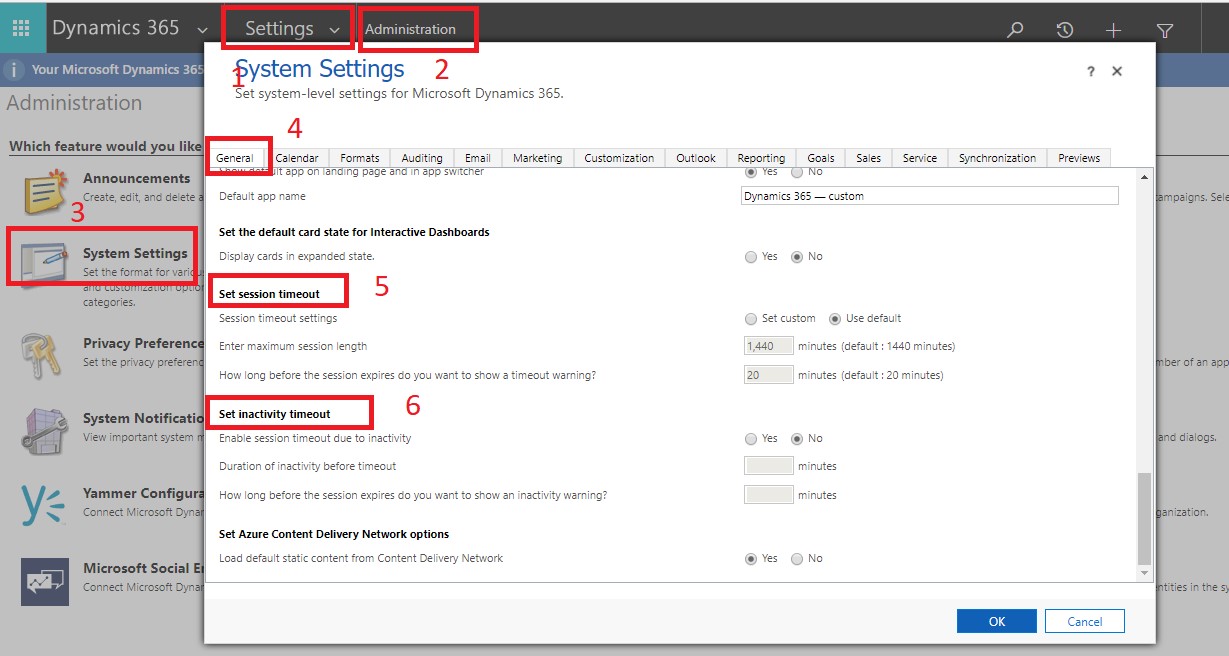The height and width of the screenshot is (656, 1229).
Task: Click the inactivity duration minutes field
Action: click(769, 466)
